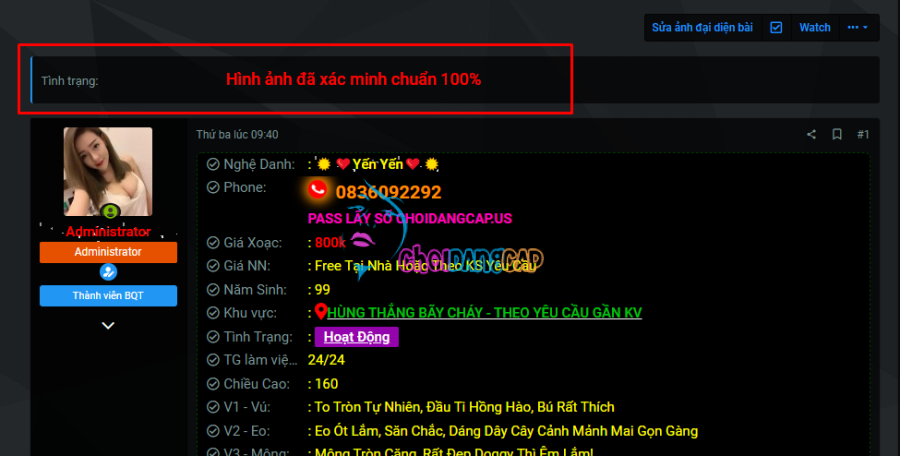Bookmark the post with the bookmark icon
Screen dimensions: 900x456
[x=837, y=134]
